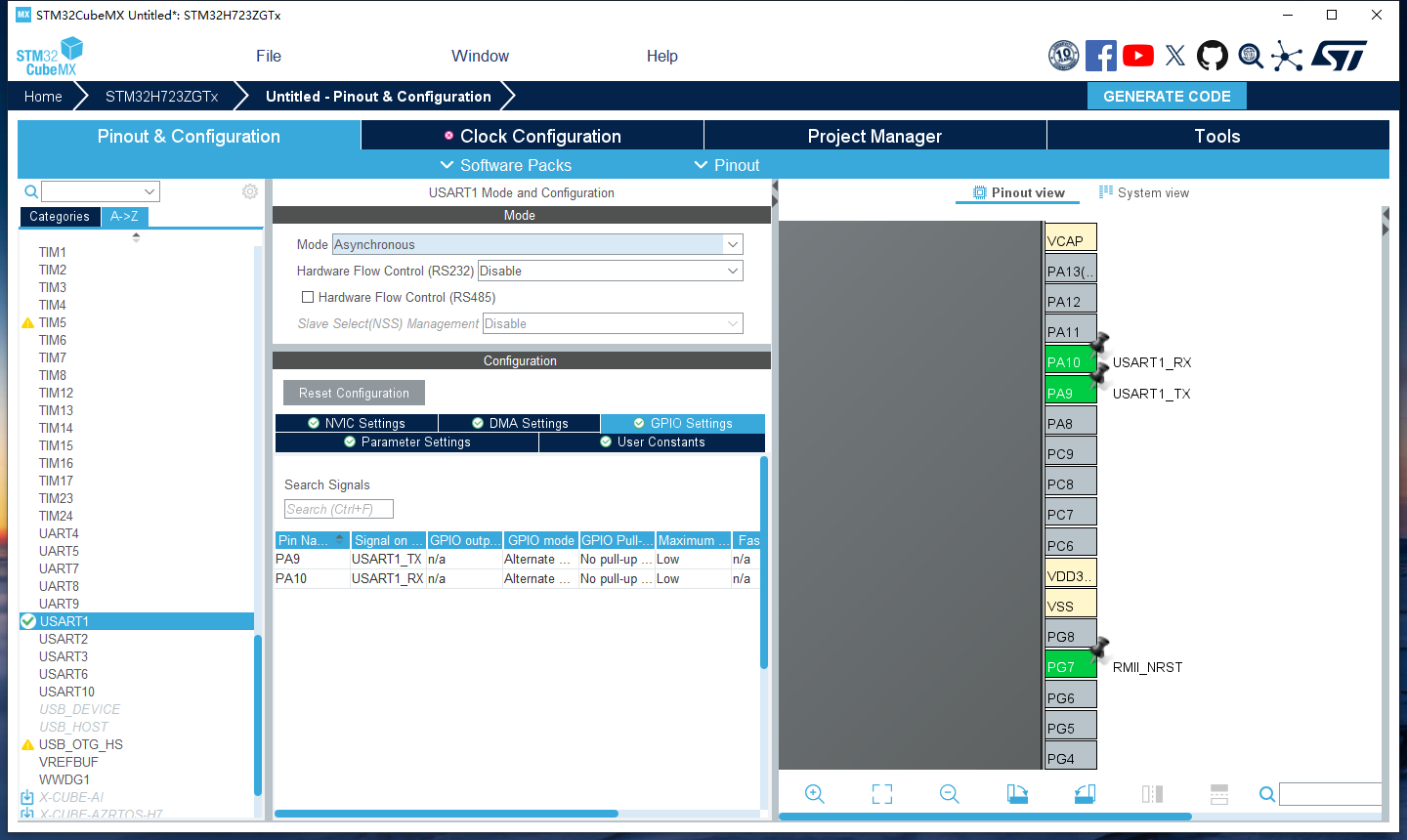This screenshot has width=1407, height=840.
Task: Switch to Tools tab
Action: pyautogui.click(x=1217, y=136)
